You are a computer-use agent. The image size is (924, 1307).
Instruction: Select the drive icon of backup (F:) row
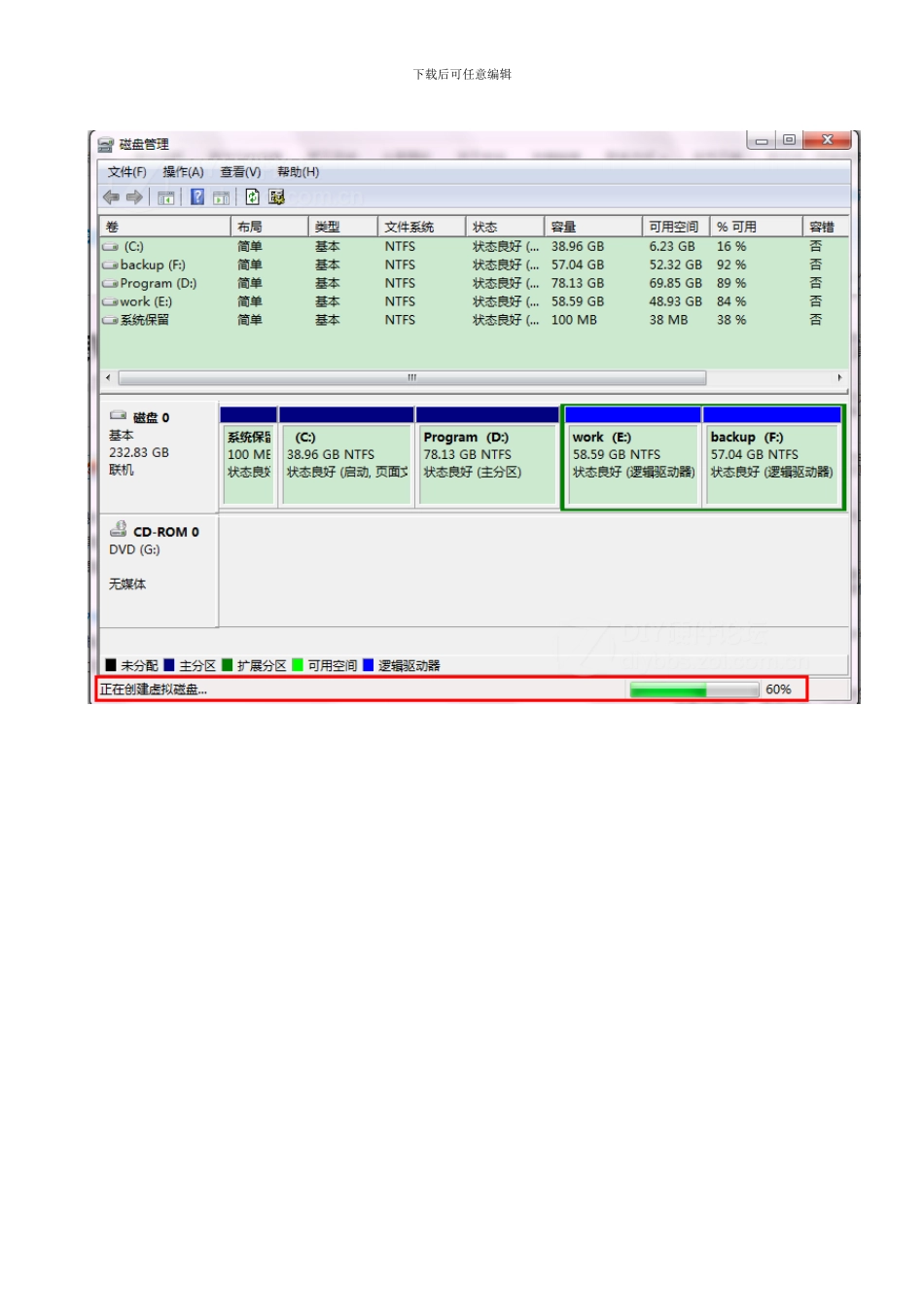[x=110, y=265]
